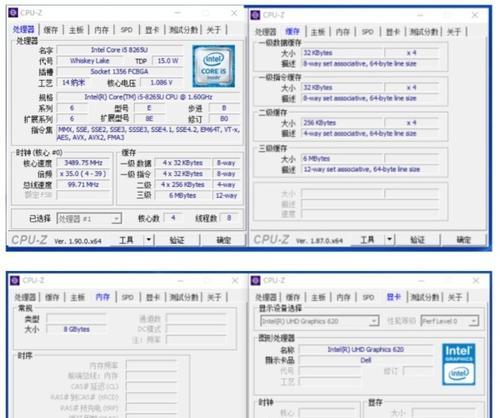Select 处理器 tab in memory window
This screenshot has height=418, width=500.
25,297
